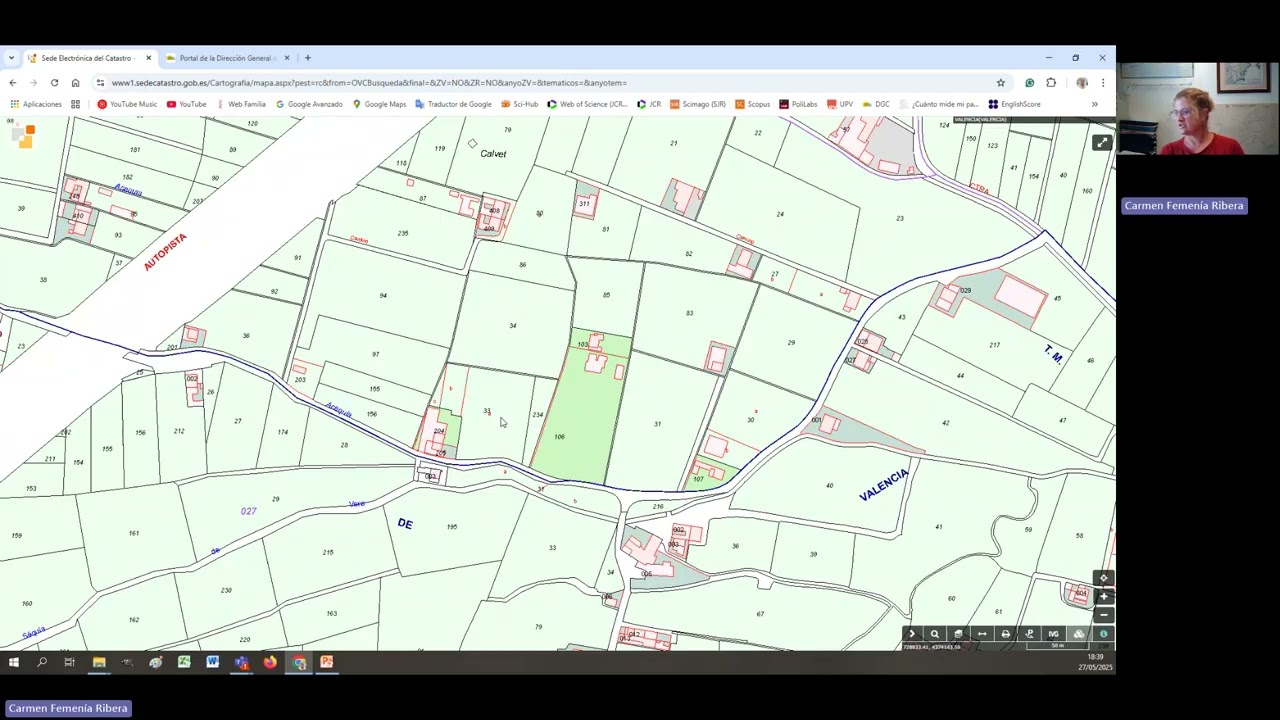Open JCR bookmark
The height and width of the screenshot is (720, 1280).
[648, 104]
